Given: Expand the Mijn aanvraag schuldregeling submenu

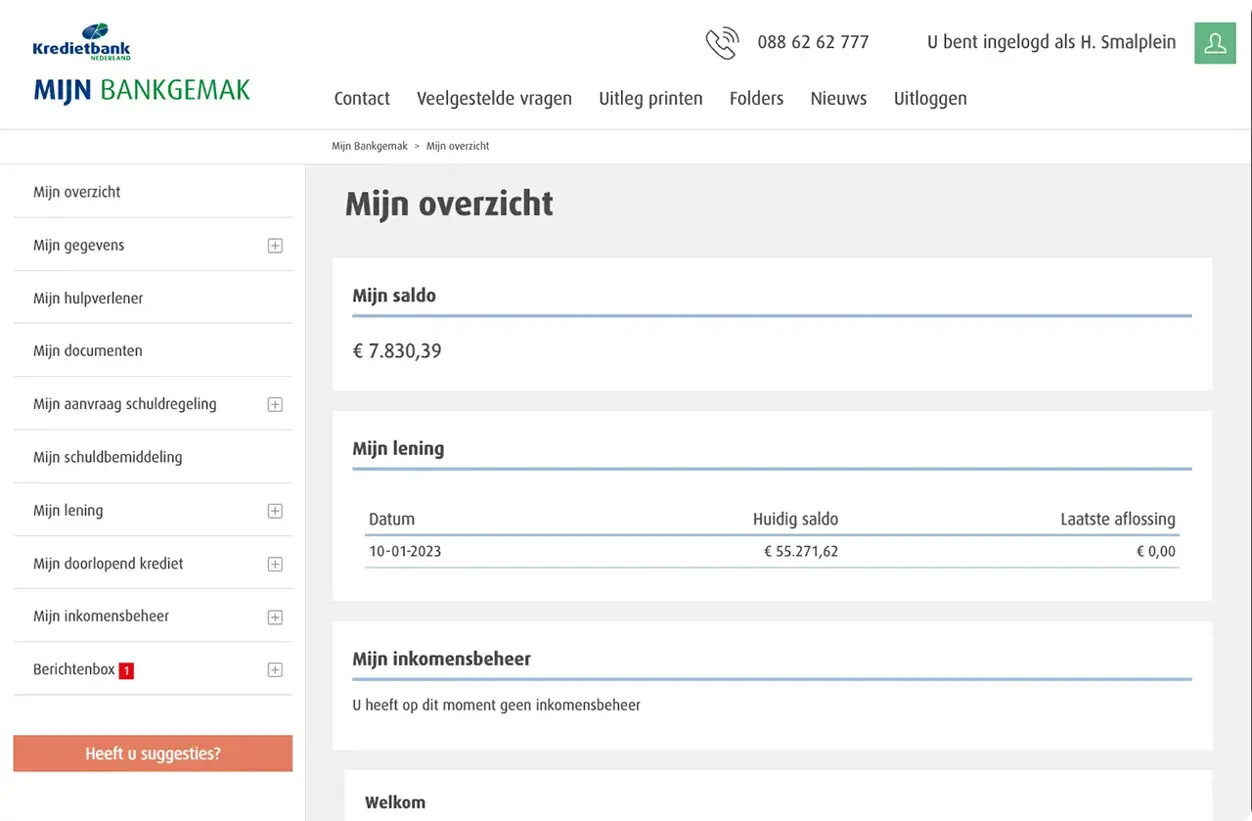Looking at the screenshot, I should tap(275, 405).
